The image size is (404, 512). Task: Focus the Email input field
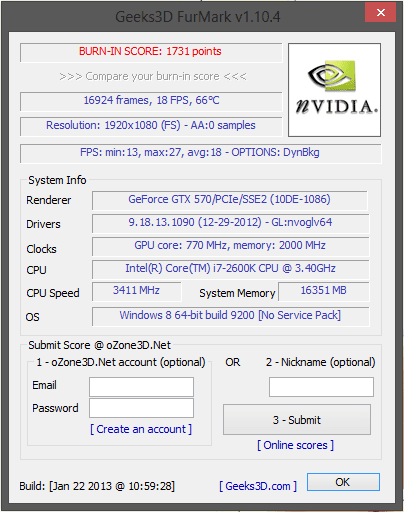coord(141,387)
